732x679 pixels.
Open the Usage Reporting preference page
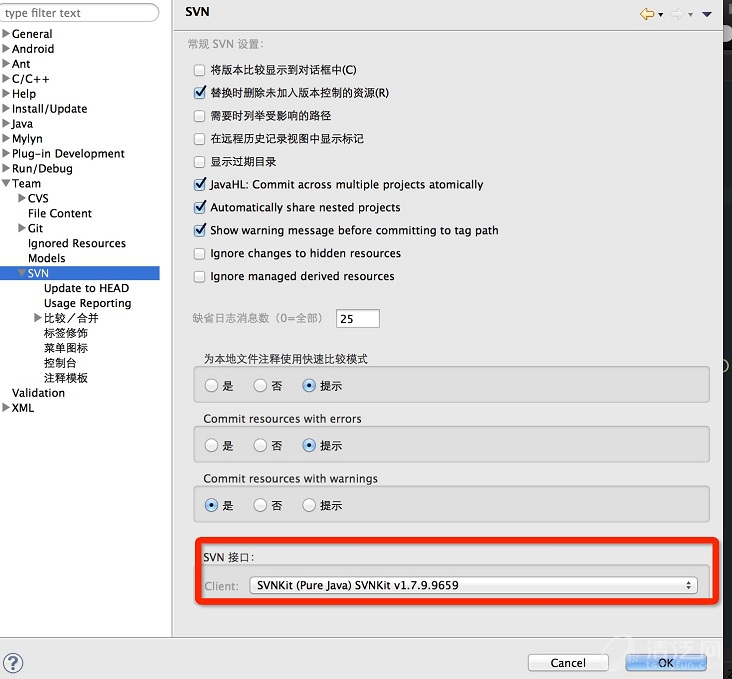point(87,303)
